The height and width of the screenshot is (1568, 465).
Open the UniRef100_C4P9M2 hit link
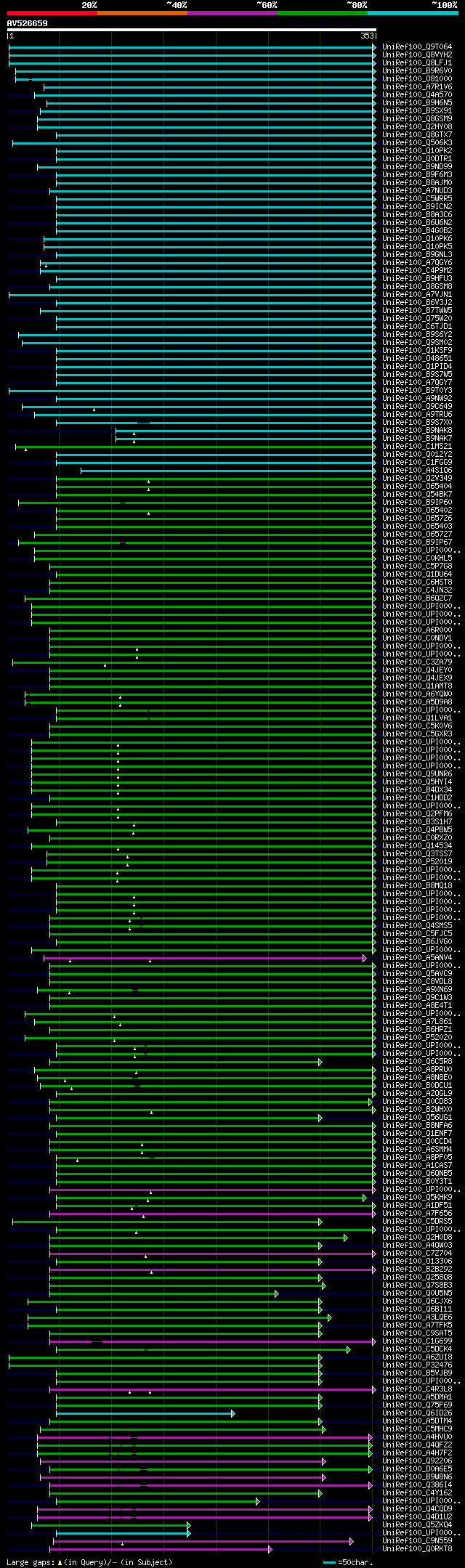(x=417, y=271)
